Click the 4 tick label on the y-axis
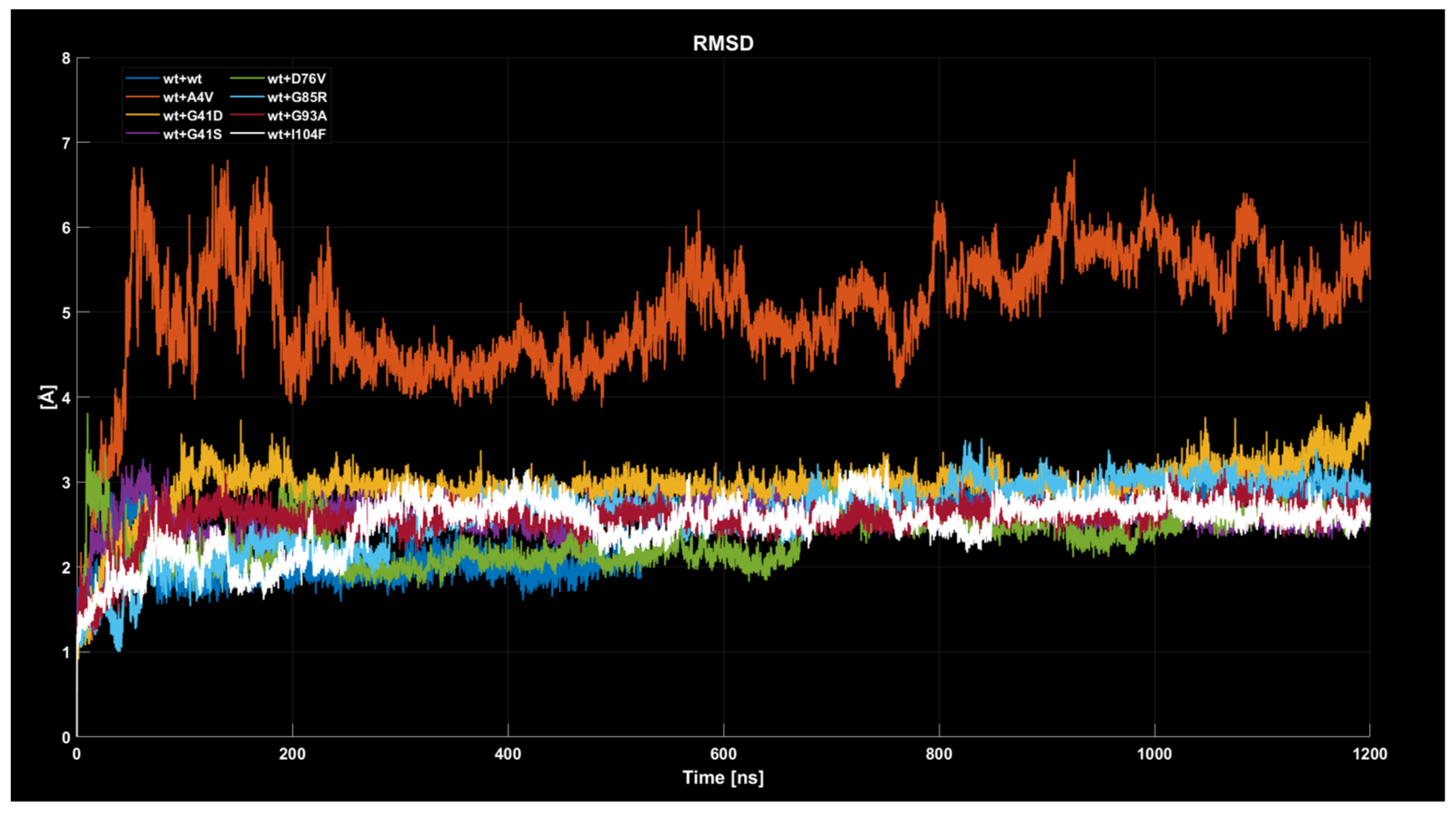1456x815 pixels. 66,397
